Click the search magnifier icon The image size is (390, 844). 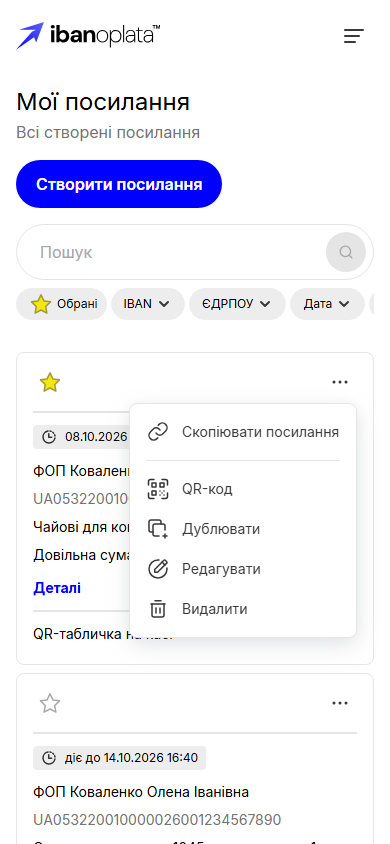(x=346, y=252)
